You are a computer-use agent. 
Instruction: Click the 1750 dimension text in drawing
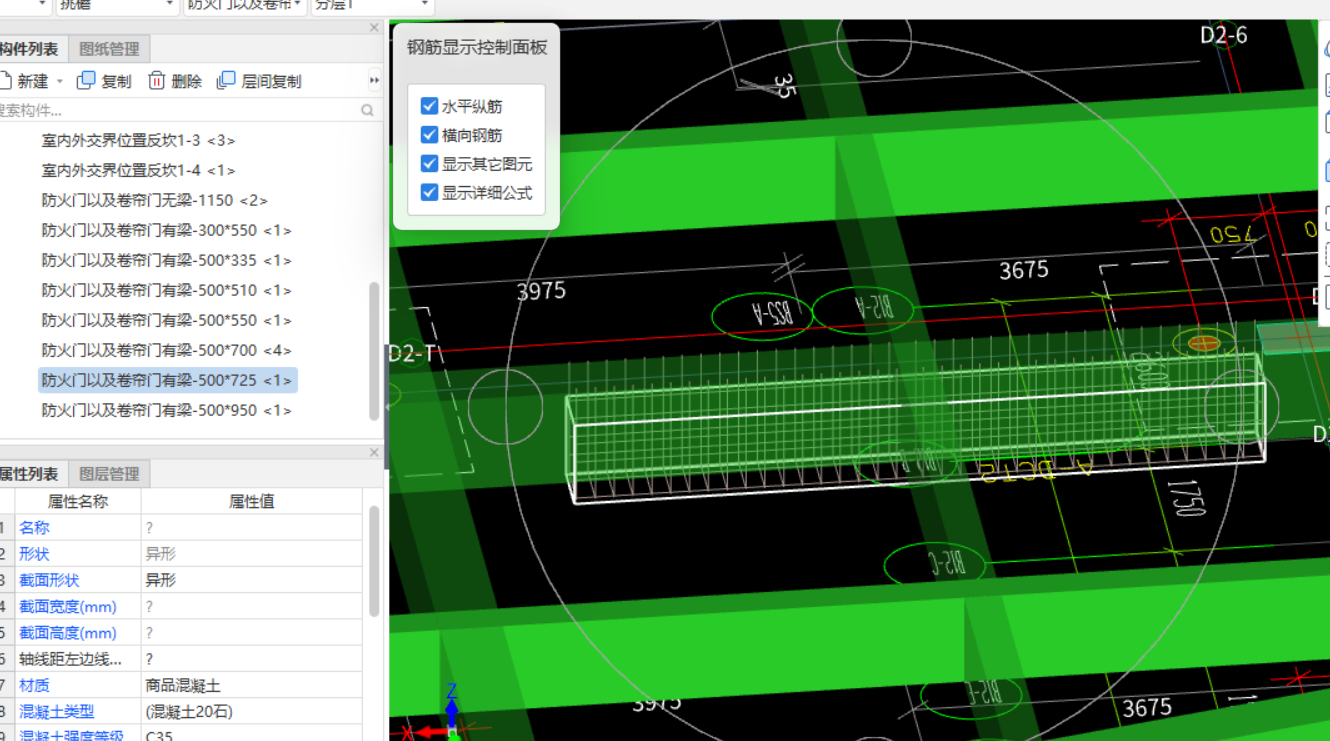[x=1185, y=497]
